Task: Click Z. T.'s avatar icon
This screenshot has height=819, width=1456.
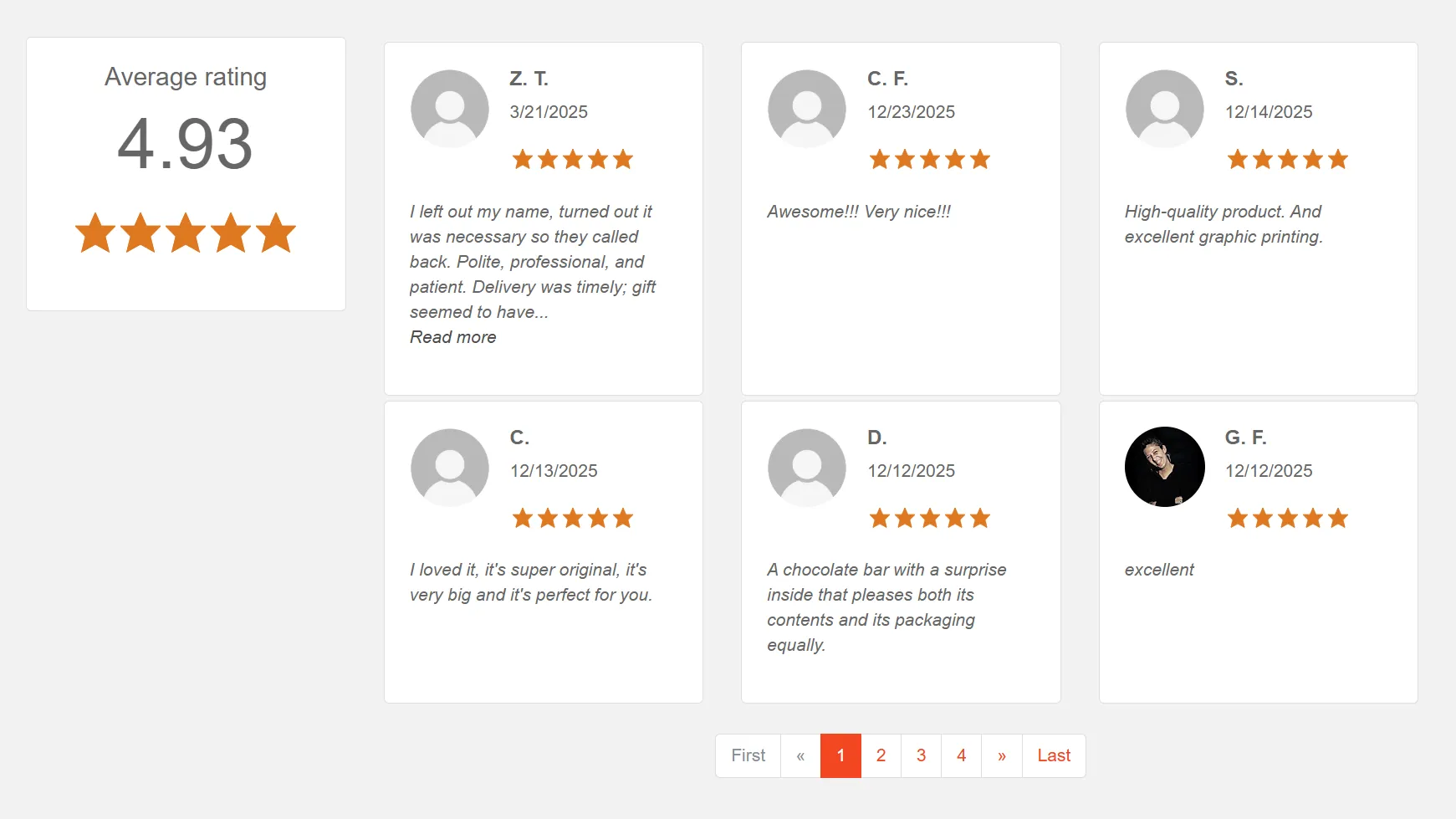Action: point(449,108)
